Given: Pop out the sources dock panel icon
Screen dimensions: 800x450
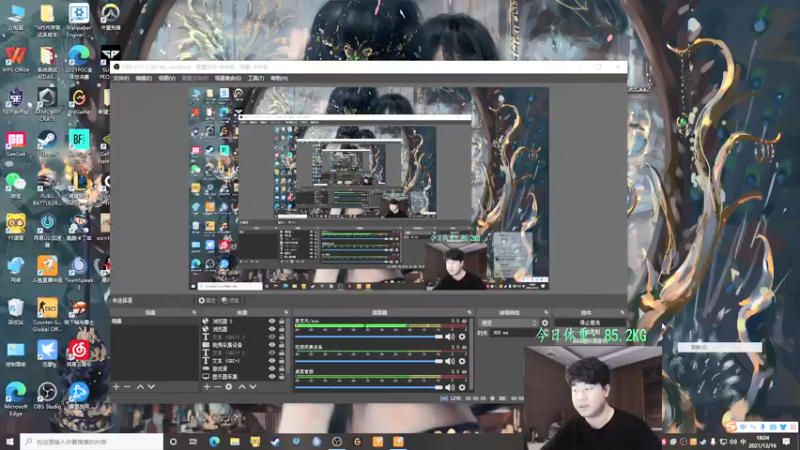Looking at the screenshot, I should (286, 312).
